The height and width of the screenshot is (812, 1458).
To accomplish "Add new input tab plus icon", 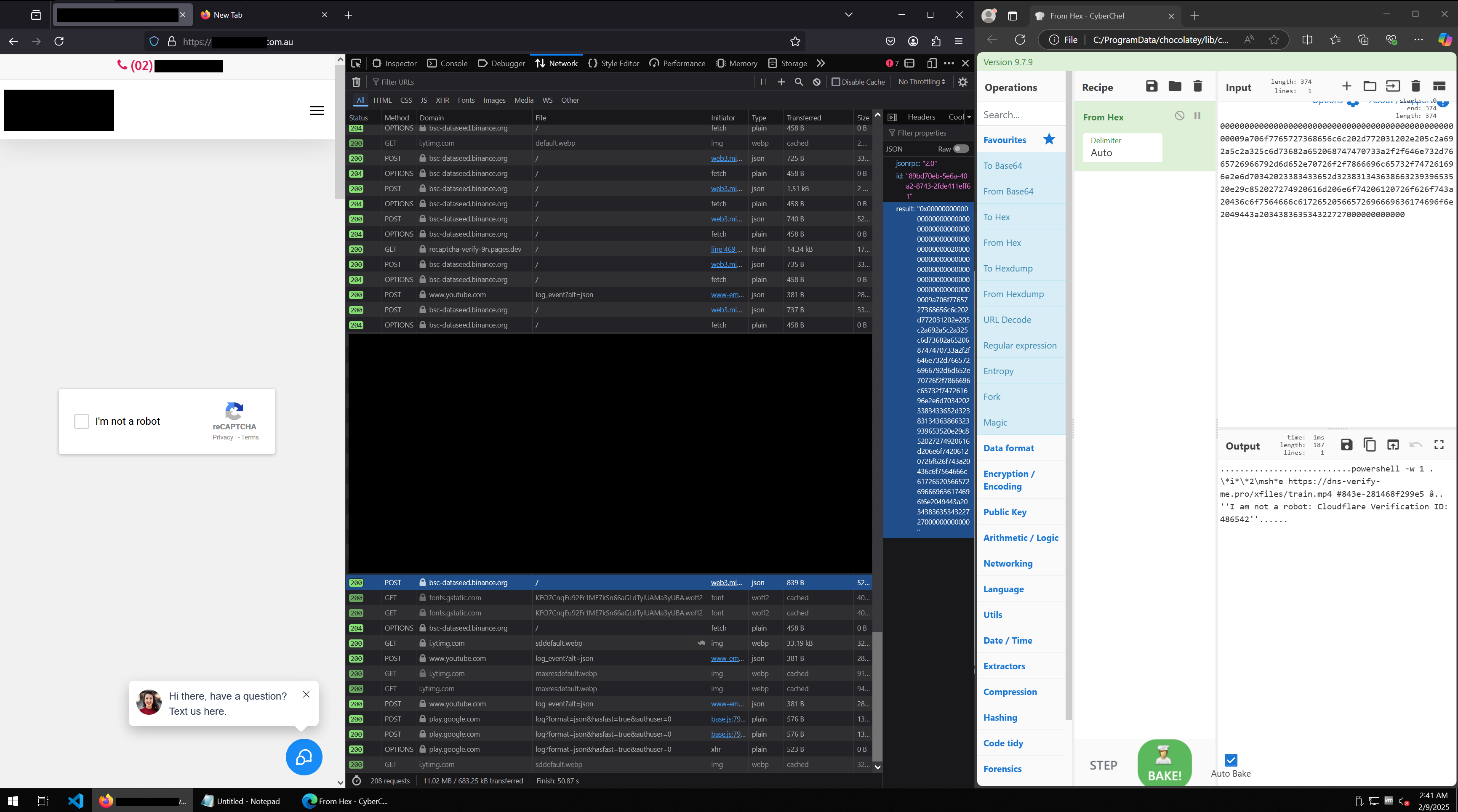I will pos(1346,86).
